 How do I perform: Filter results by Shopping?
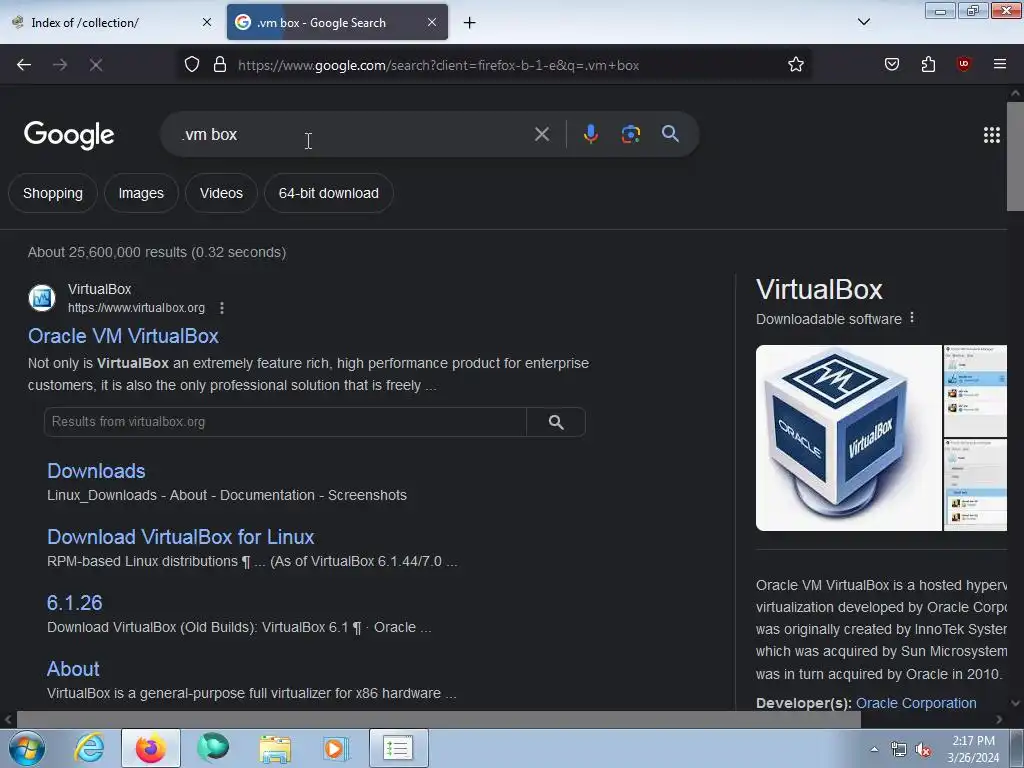click(x=53, y=193)
